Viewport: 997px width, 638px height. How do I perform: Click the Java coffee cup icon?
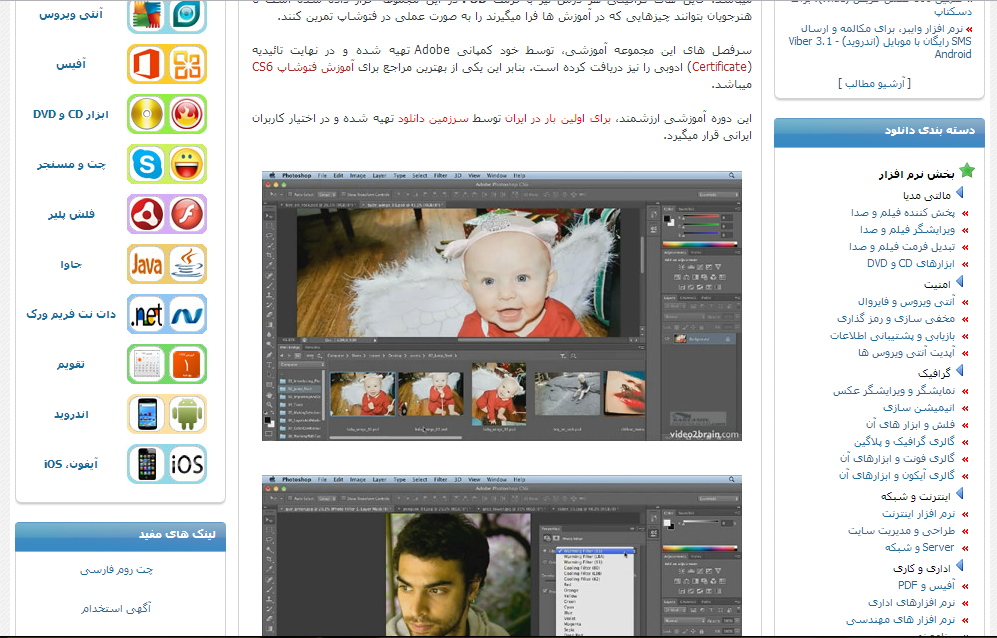(187, 264)
